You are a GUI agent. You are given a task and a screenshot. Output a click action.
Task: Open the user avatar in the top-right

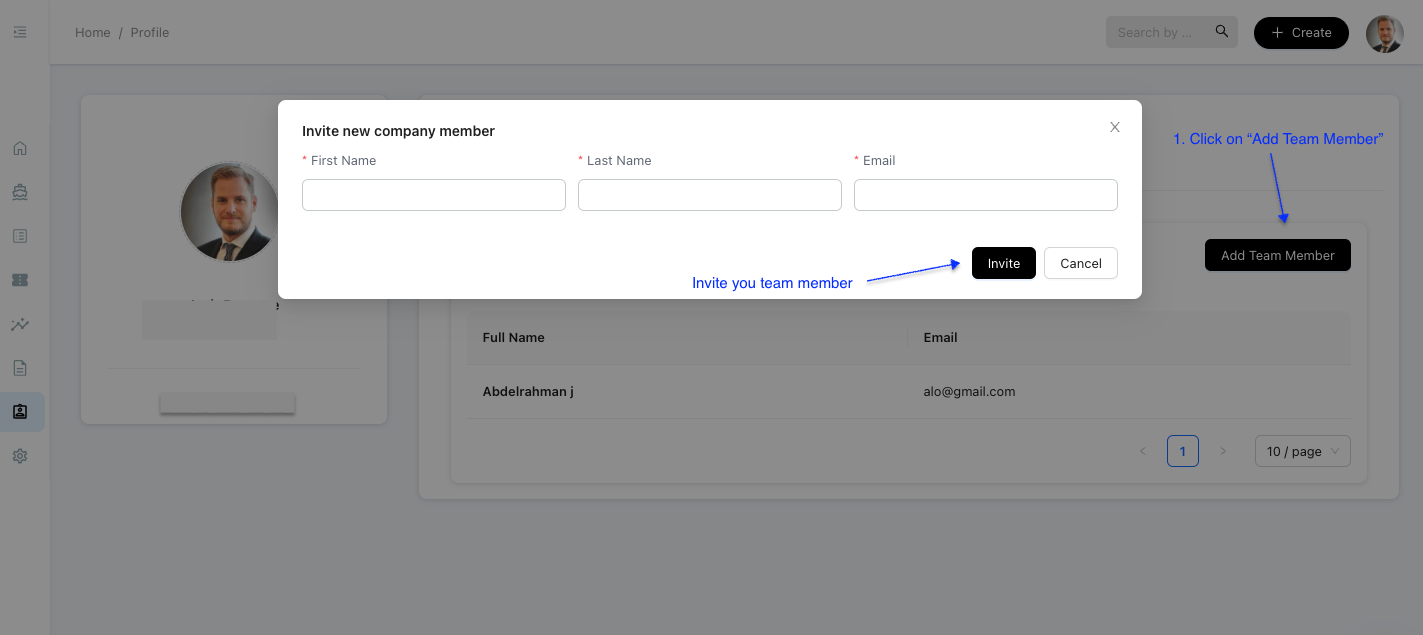pyautogui.click(x=1385, y=33)
